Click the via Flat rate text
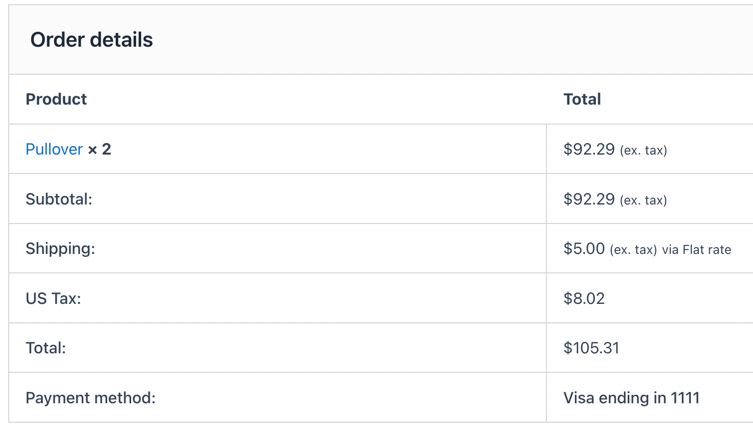This screenshot has width=753, height=425. 697,250
